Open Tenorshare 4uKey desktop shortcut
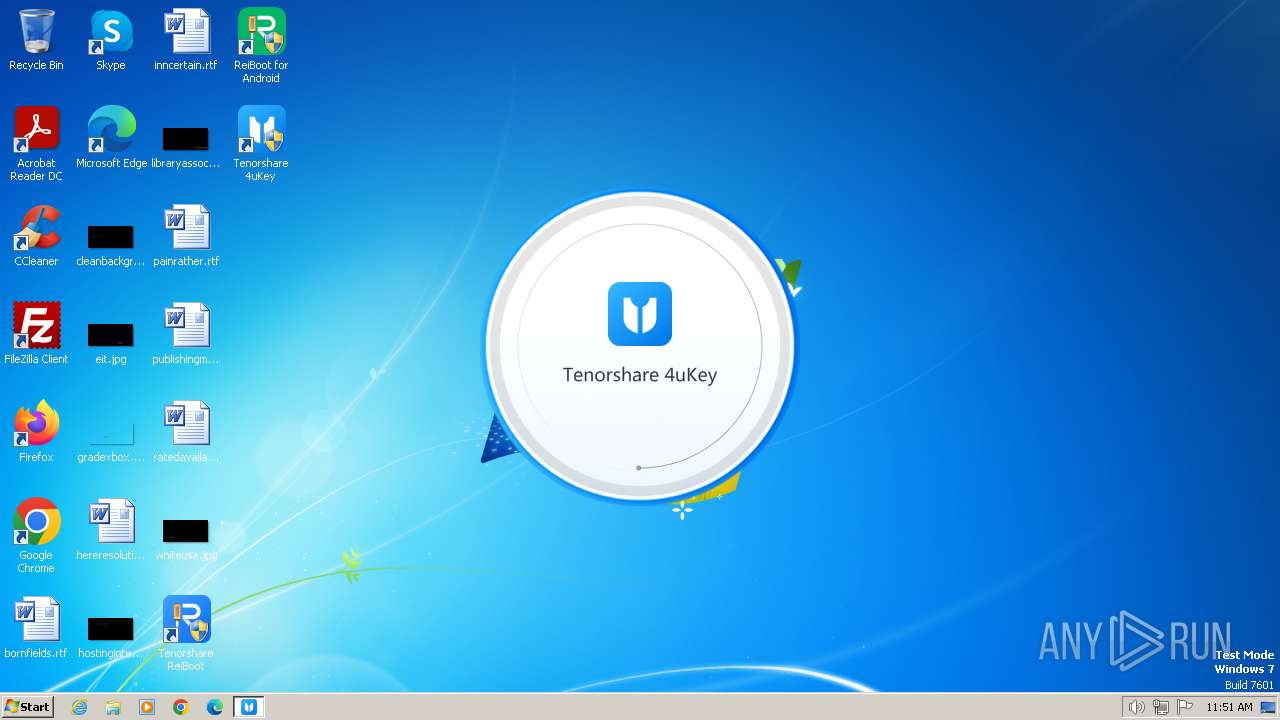1280x720 pixels. click(x=261, y=143)
